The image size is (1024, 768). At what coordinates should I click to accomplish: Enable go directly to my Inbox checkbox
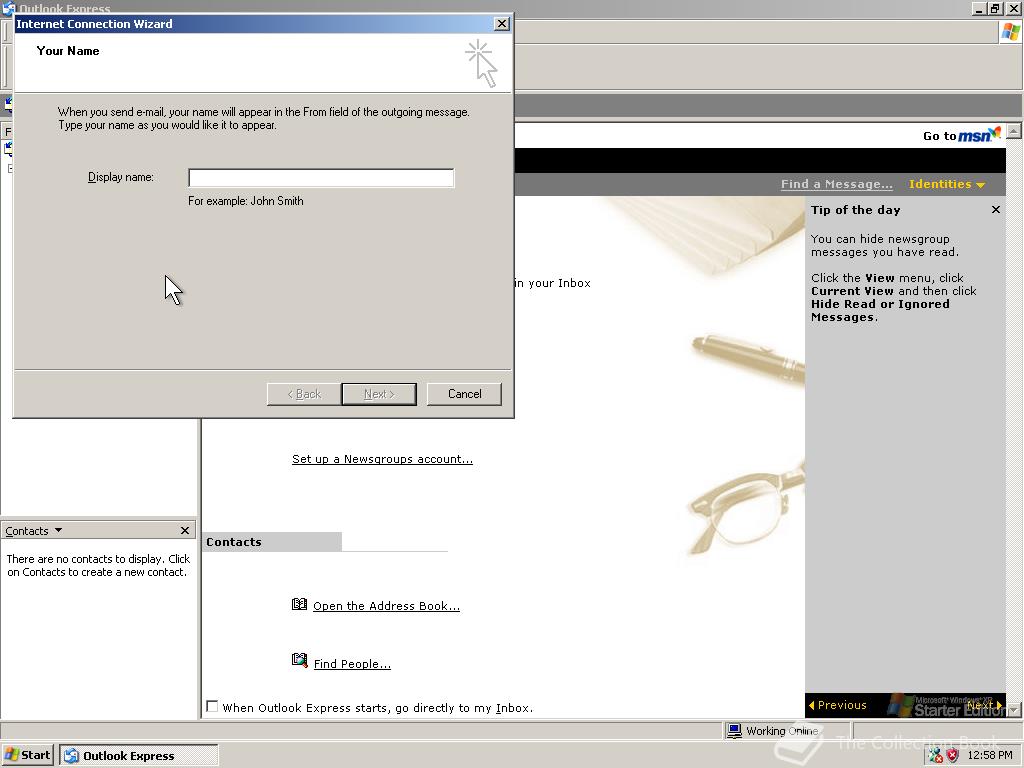pos(212,707)
